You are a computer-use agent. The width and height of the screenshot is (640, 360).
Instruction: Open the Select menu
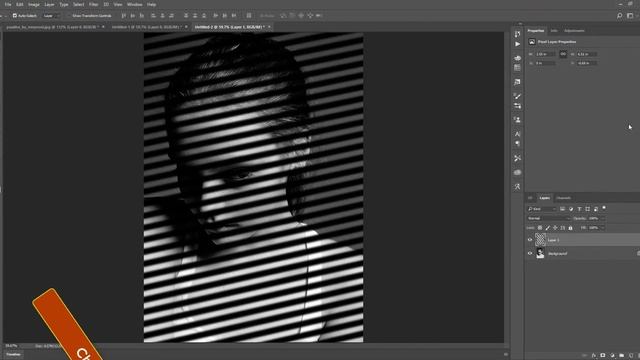[78, 4]
